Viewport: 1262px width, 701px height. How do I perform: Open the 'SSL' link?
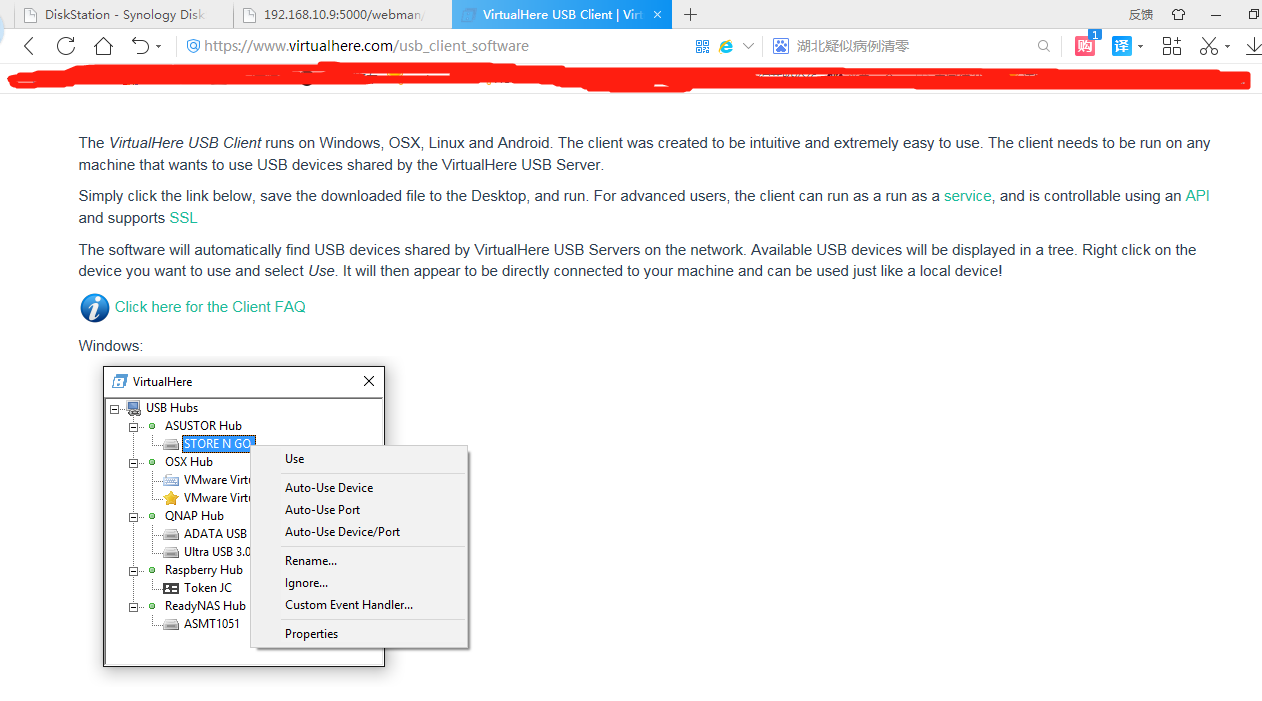pos(183,218)
